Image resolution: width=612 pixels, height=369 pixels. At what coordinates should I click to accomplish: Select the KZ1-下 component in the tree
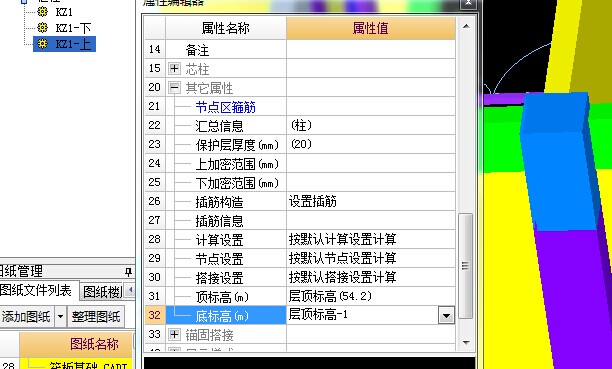tap(73, 28)
